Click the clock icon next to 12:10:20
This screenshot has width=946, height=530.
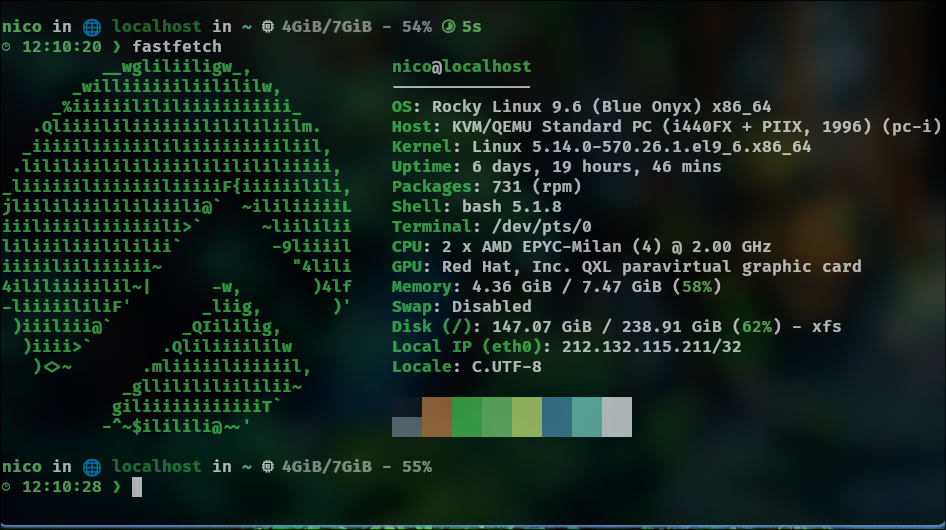click(x=7, y=47)
